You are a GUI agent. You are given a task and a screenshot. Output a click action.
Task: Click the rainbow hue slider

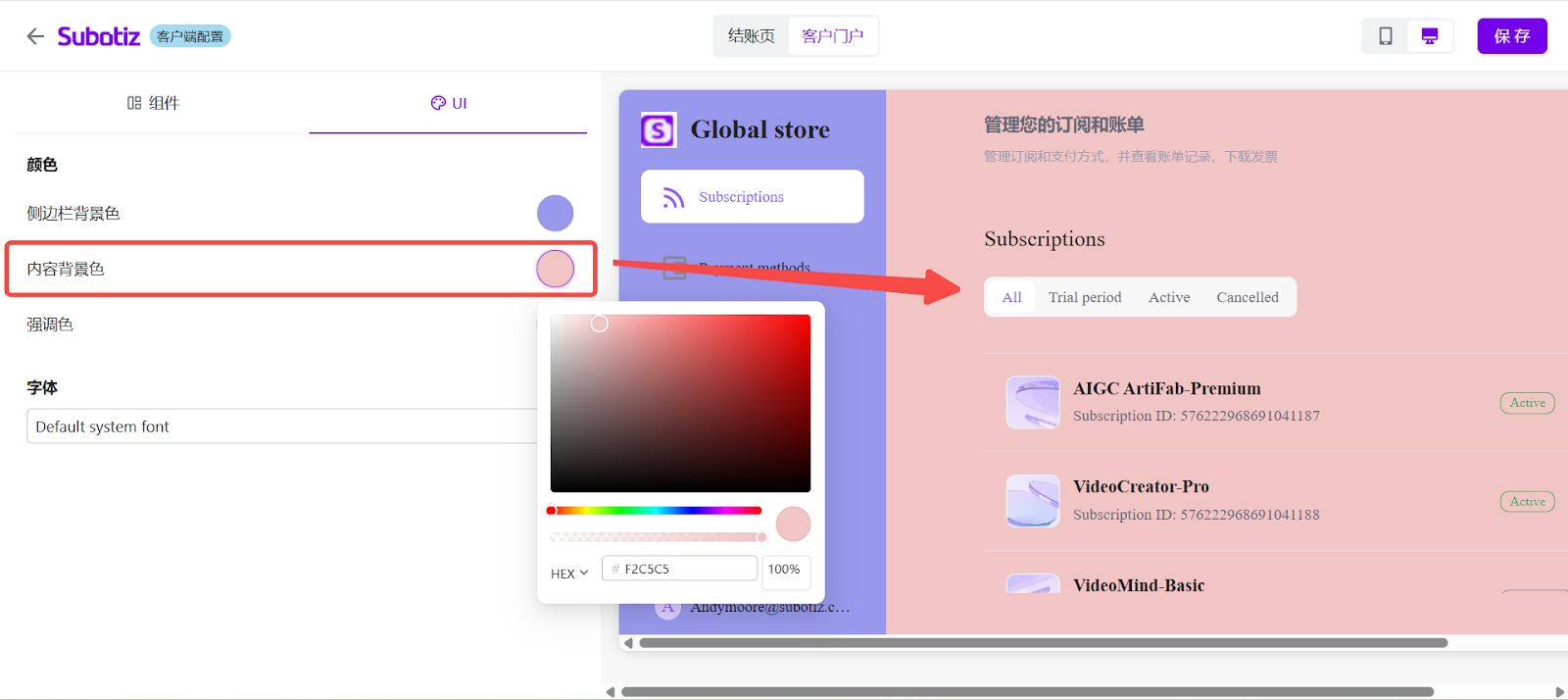click(x=655, y=511)
